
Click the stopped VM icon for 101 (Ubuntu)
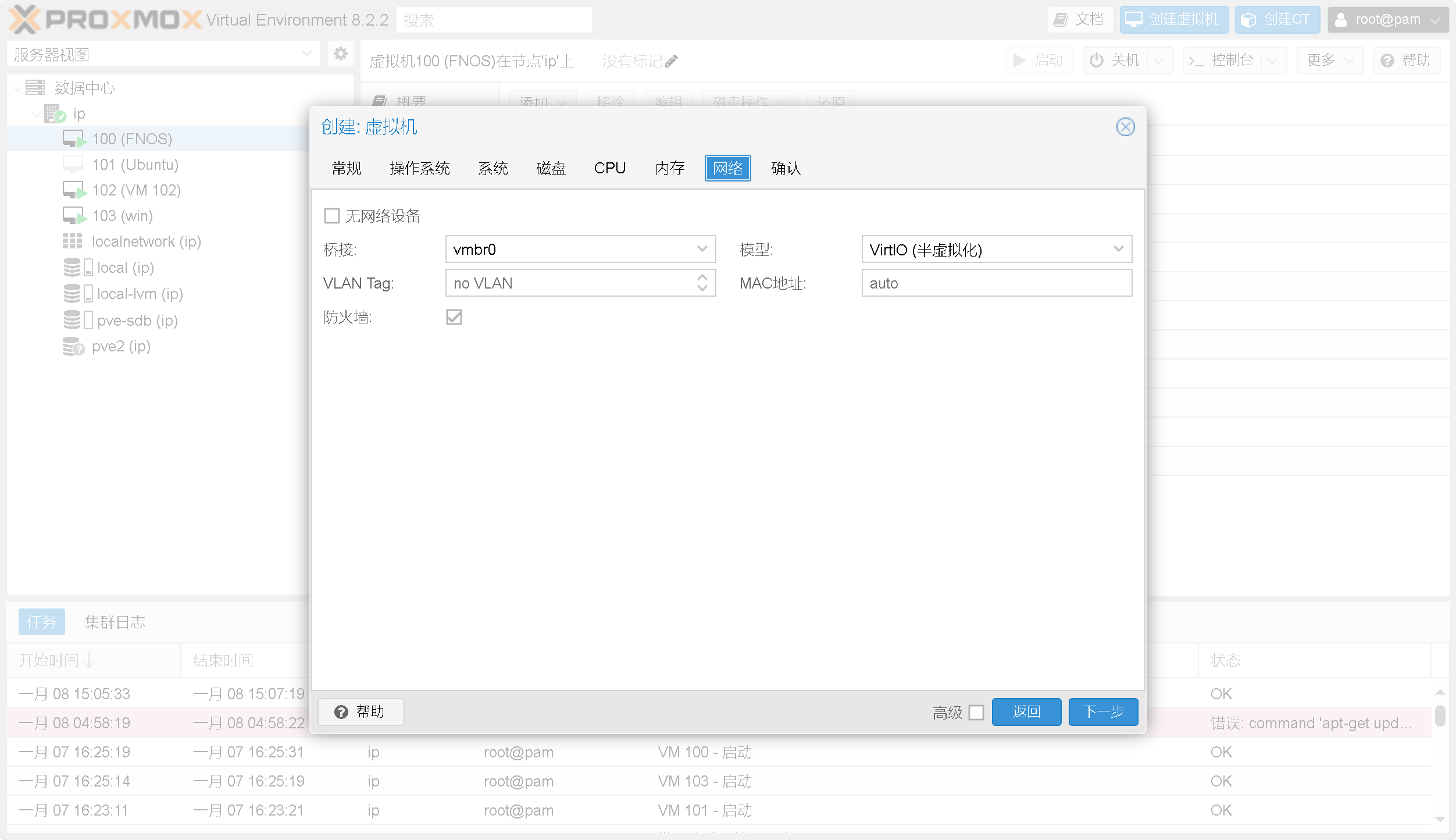click(x=73, y=165)
